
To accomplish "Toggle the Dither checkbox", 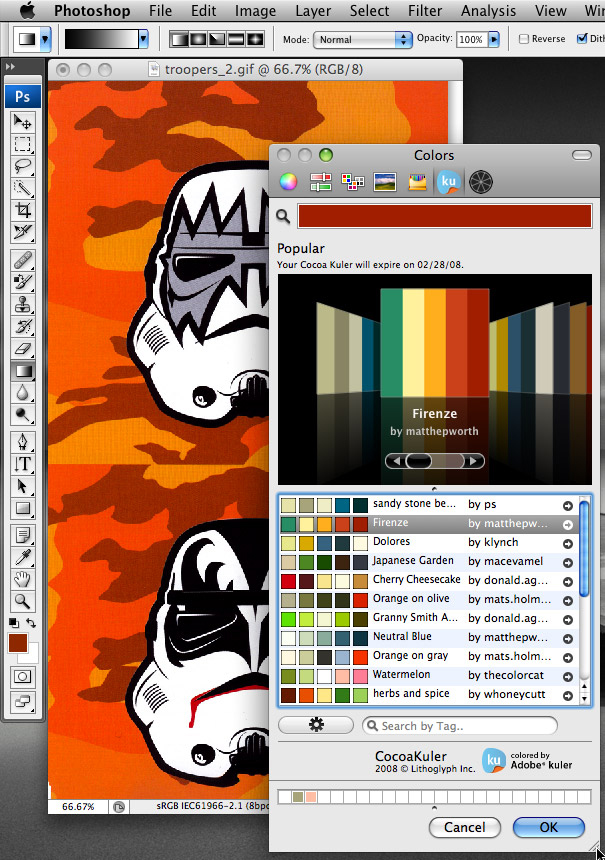I will pos(582,38).
